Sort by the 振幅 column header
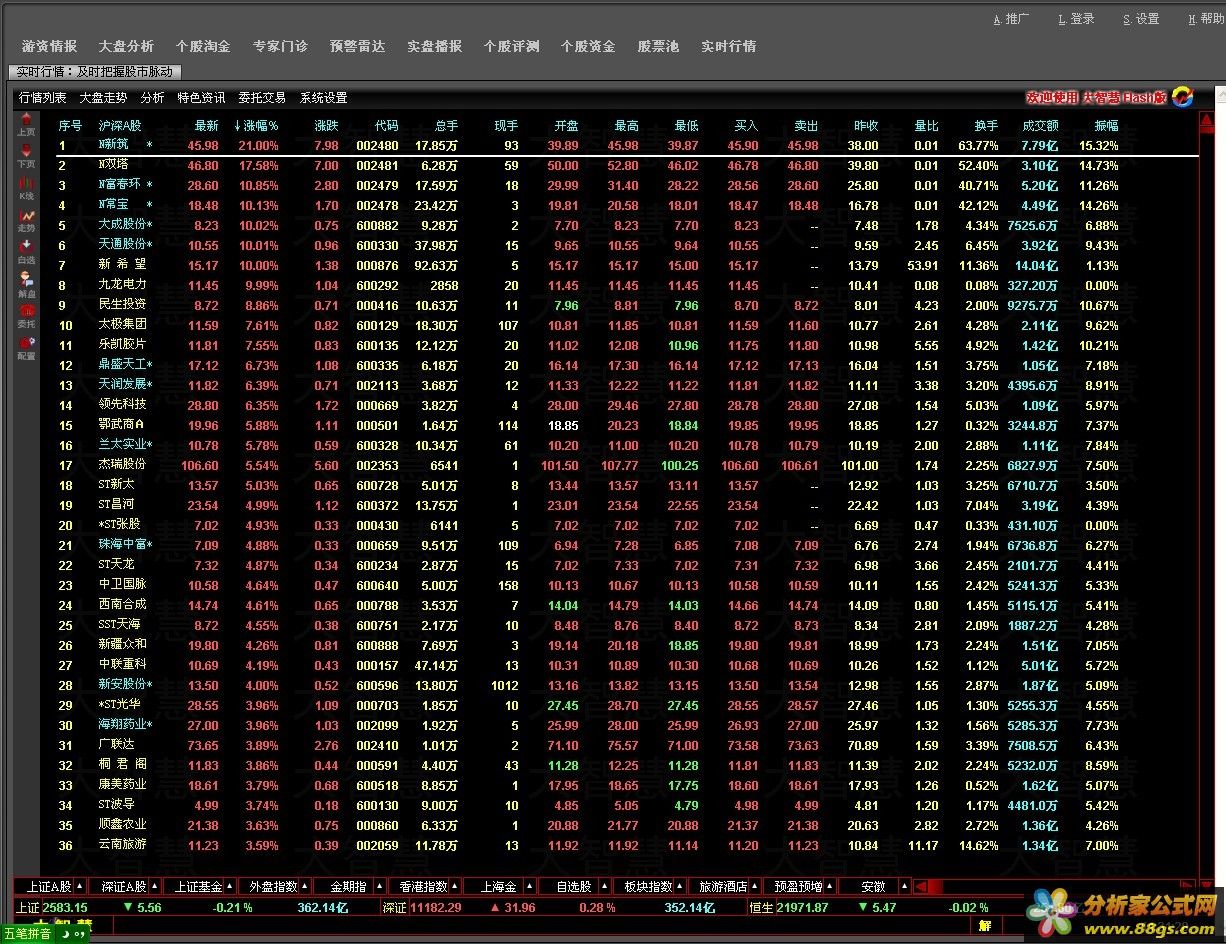The image size is (1226, 944). pos(1106,126)
